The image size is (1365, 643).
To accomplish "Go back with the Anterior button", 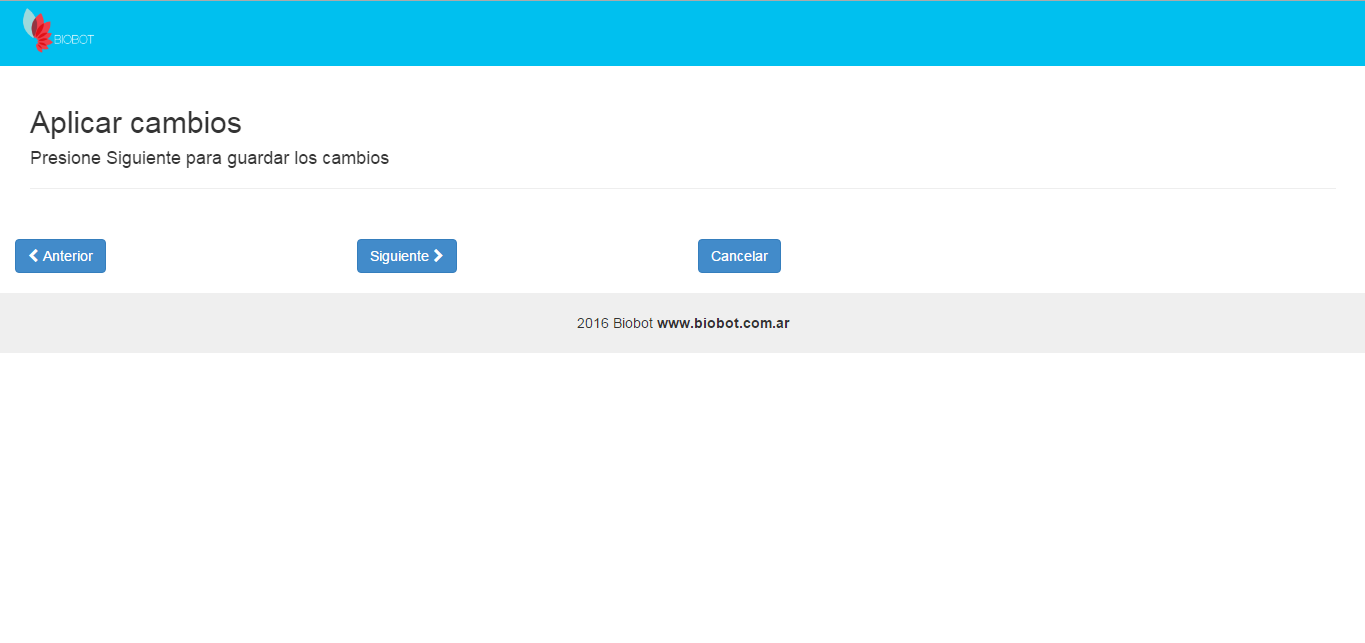I will (60, 256).
